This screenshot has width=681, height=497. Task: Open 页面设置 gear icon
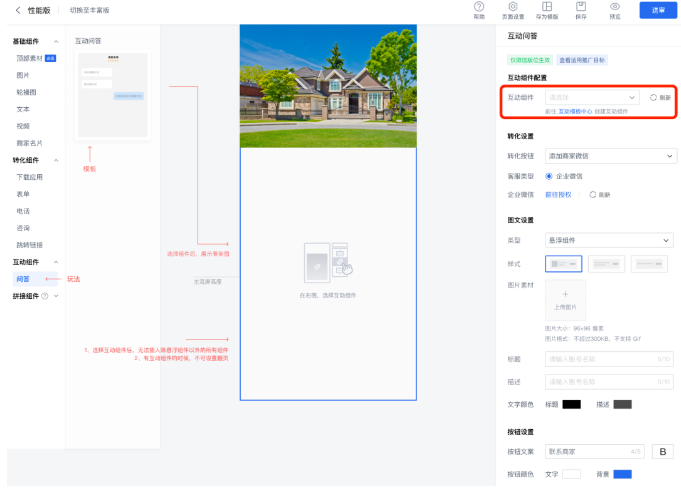[x=513, y=7]
